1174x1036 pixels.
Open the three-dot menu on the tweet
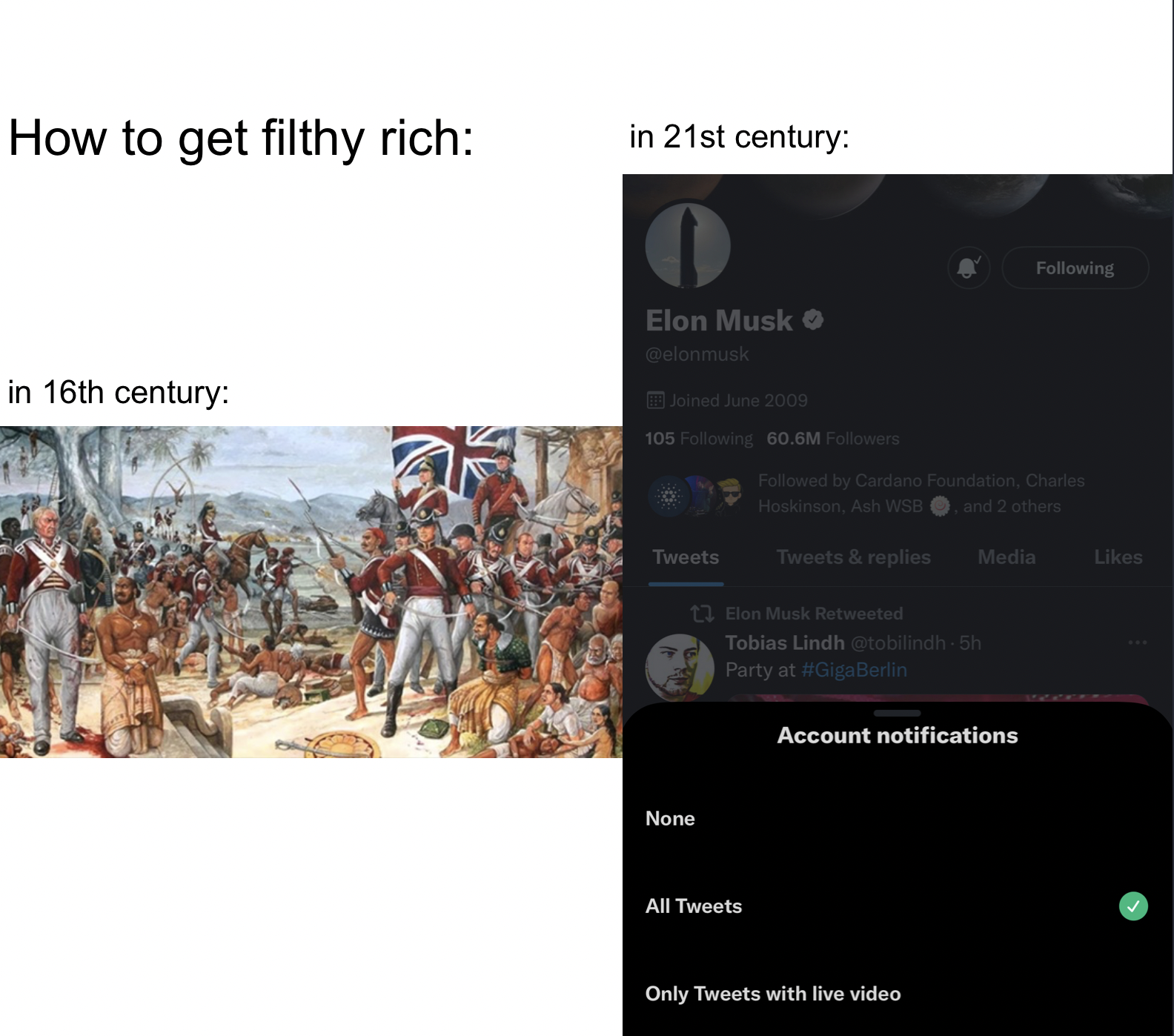[x=1137, y=642]
